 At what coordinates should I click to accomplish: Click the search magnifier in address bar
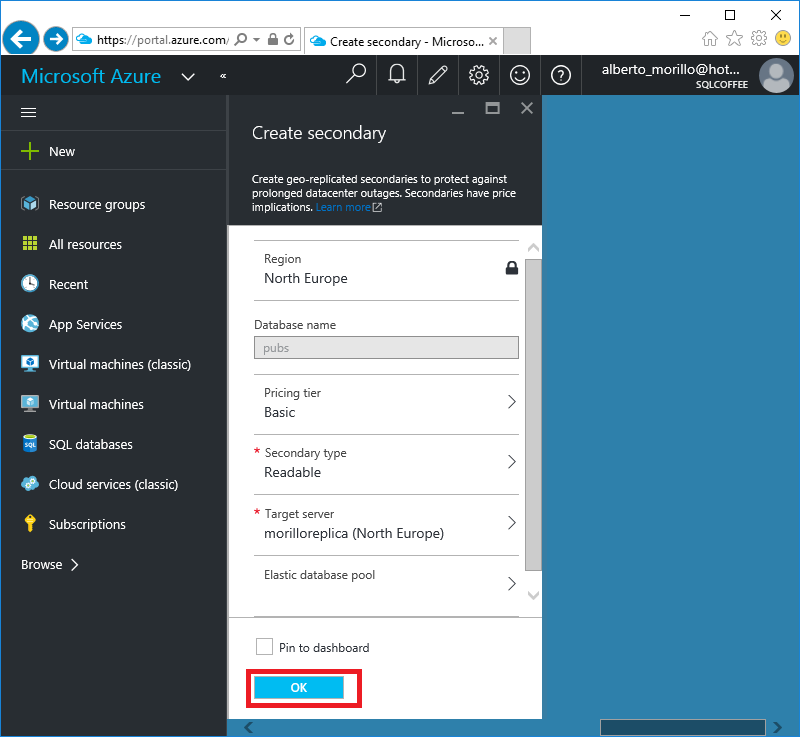point(241,39)
